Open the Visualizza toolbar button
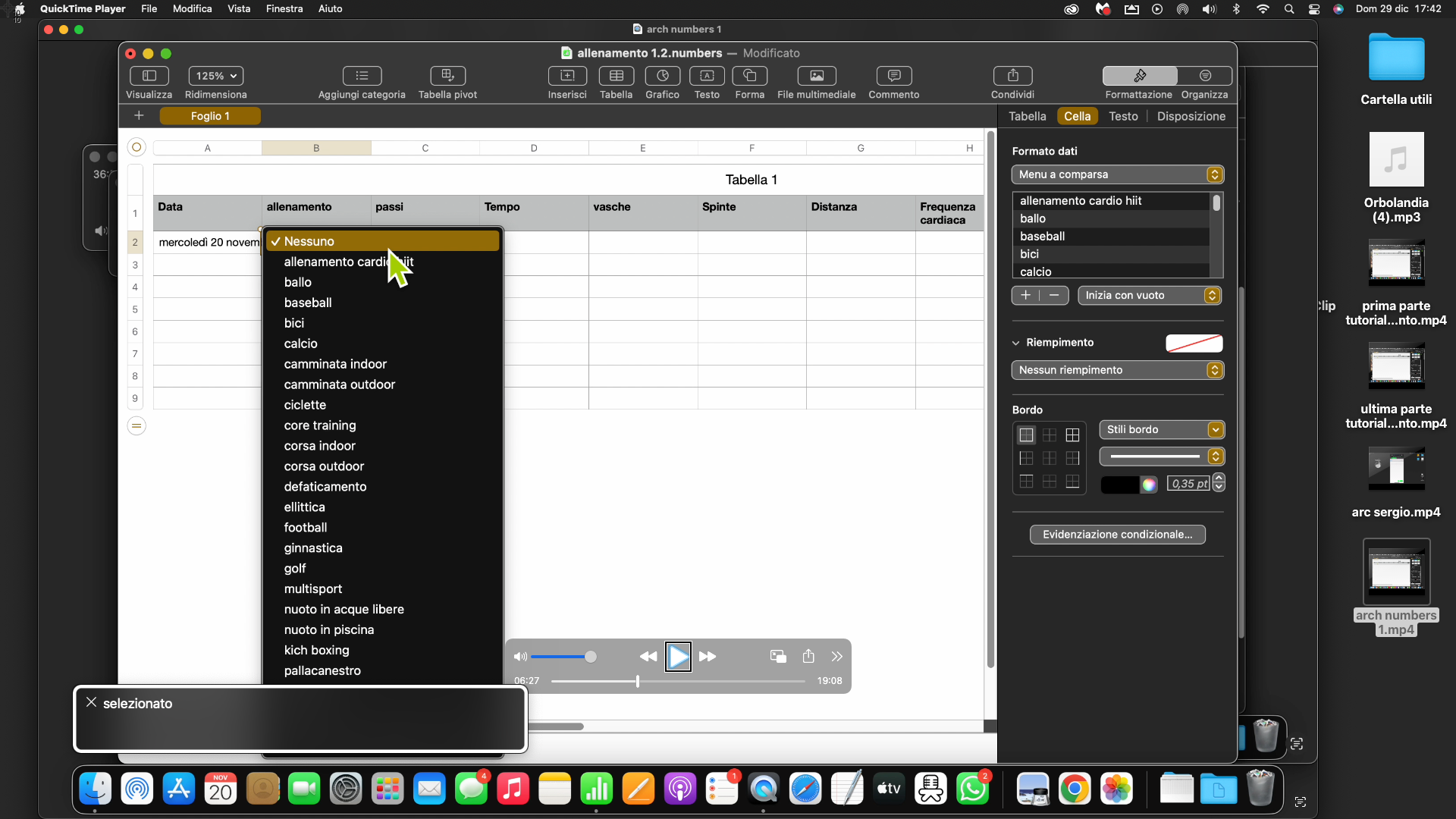Viewport: 1456px width, 819px height. coord(149,76)
